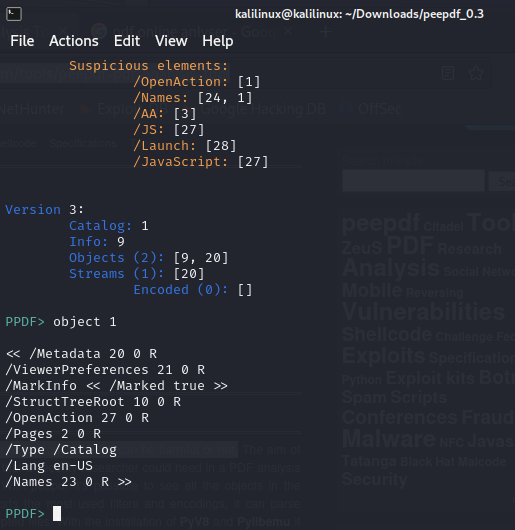Click the '/StructTreeRoot 10 0 R' line
The height and width of the screenshot is (530, 515).
coord(93,402)
